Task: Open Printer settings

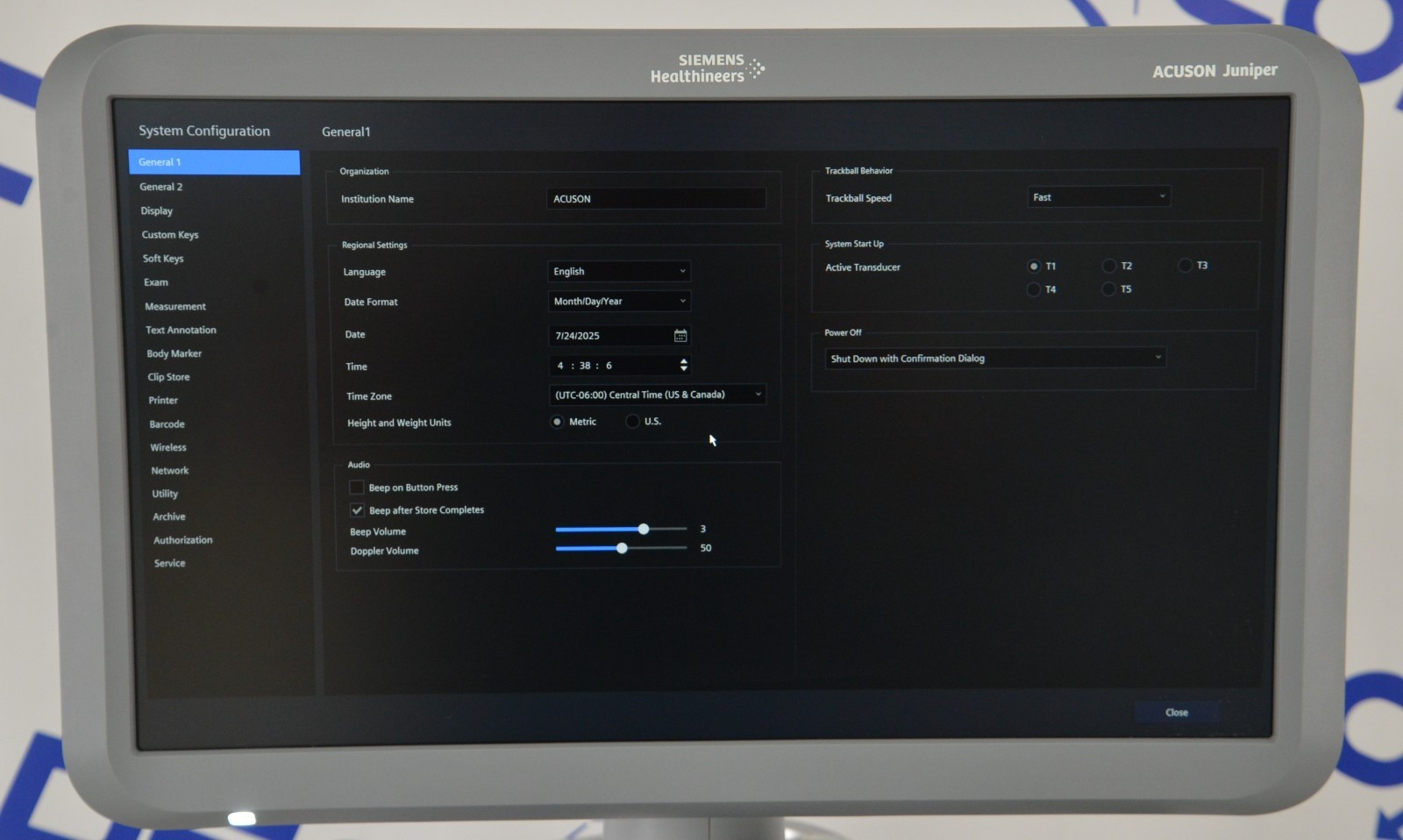Action: 163,401
